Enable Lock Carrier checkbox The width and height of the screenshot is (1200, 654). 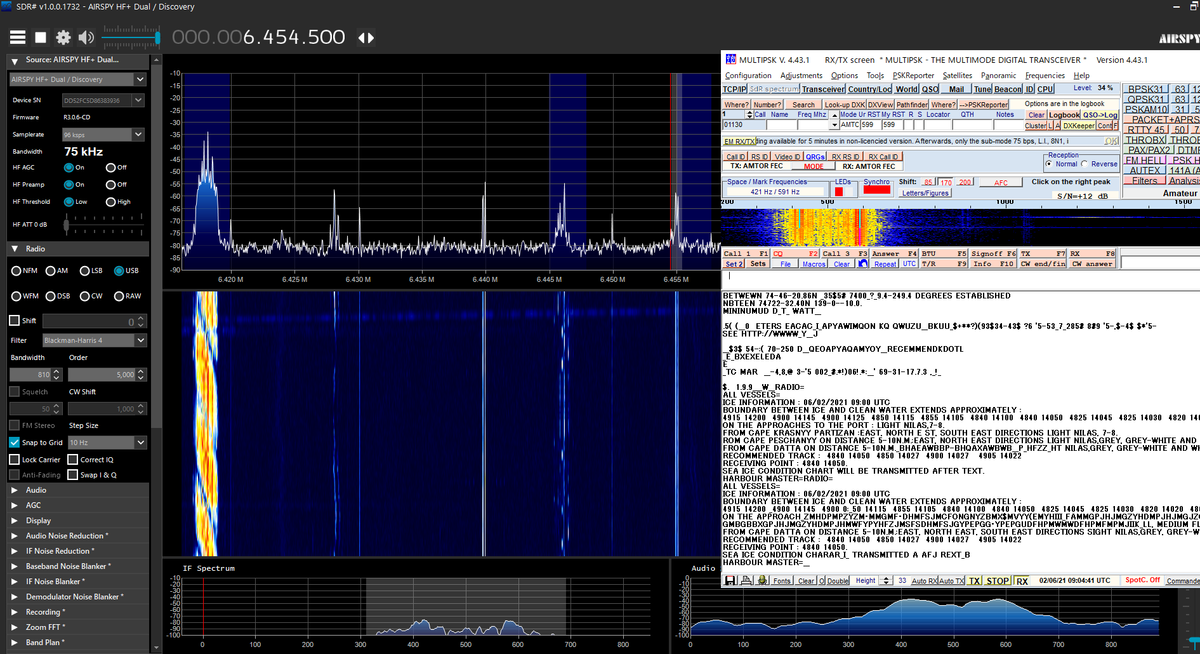pyautogui.click(x=14, y=458)
